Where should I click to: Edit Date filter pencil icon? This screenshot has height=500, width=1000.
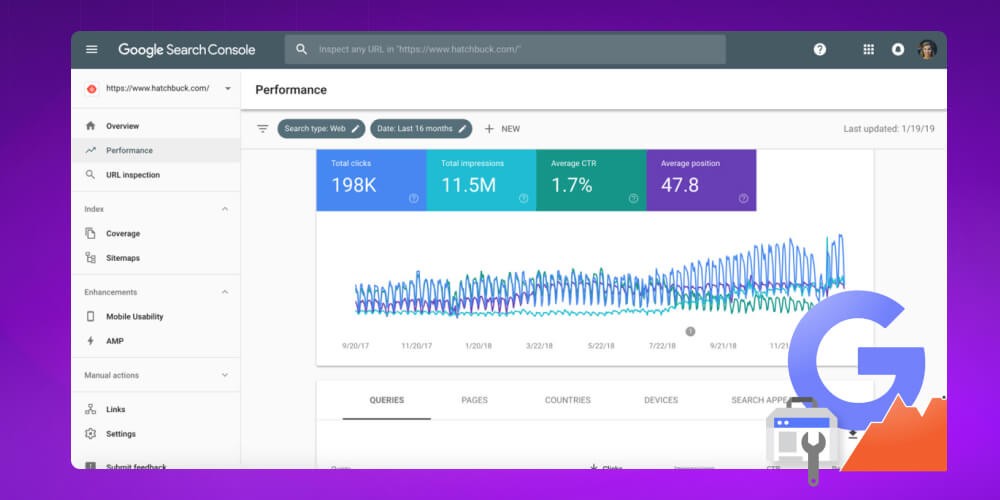(x=462, y=129)
